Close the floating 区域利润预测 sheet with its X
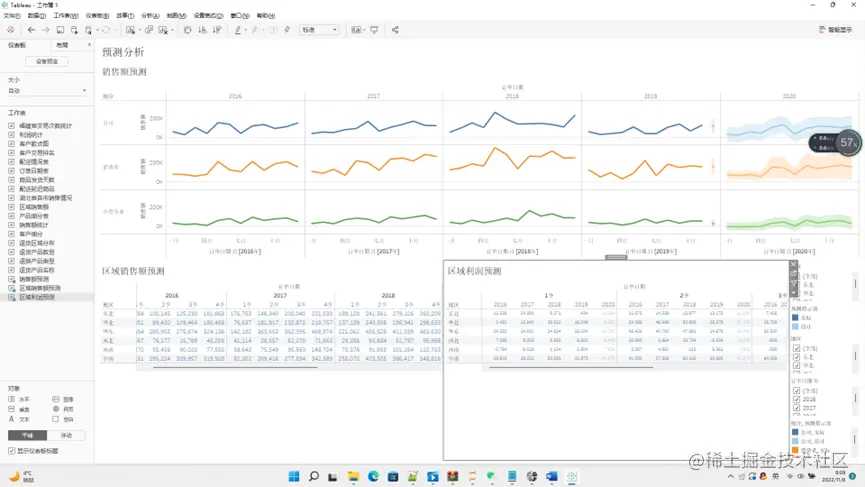Viewport: 865px width, 487px height. 793,265
